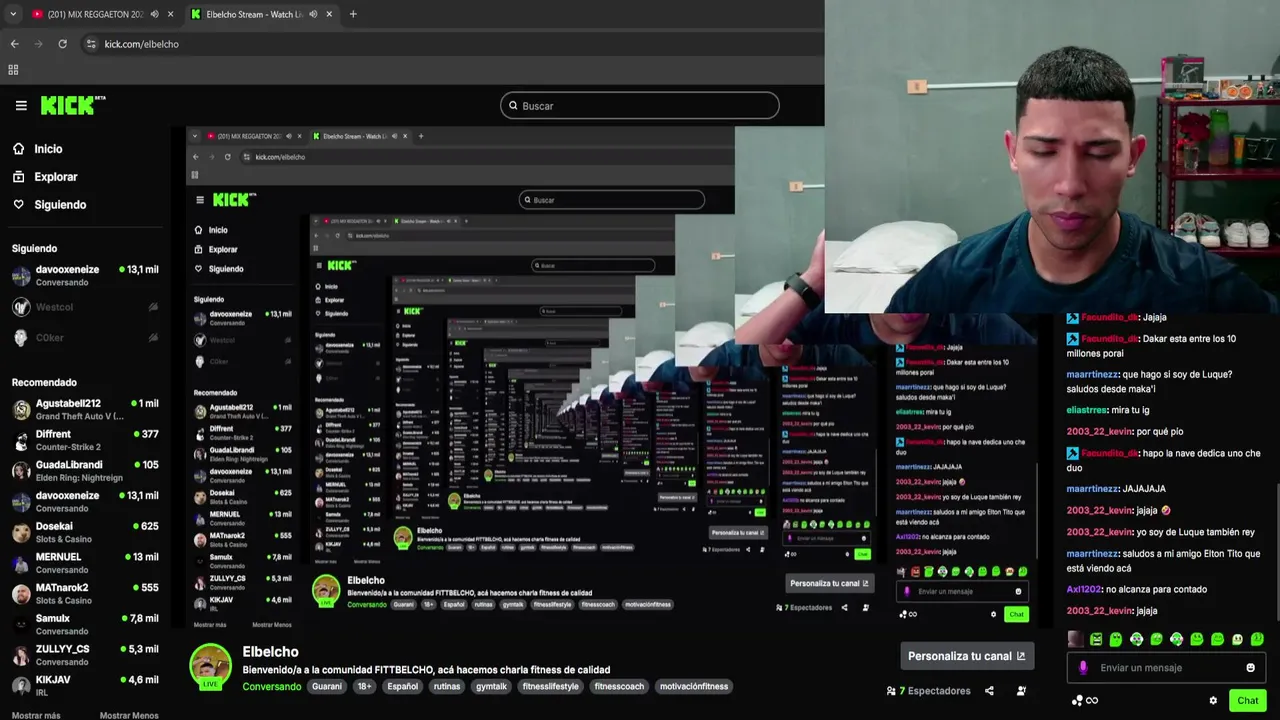
Task: Click the Buscar search field
Action: tap(640, 105)
